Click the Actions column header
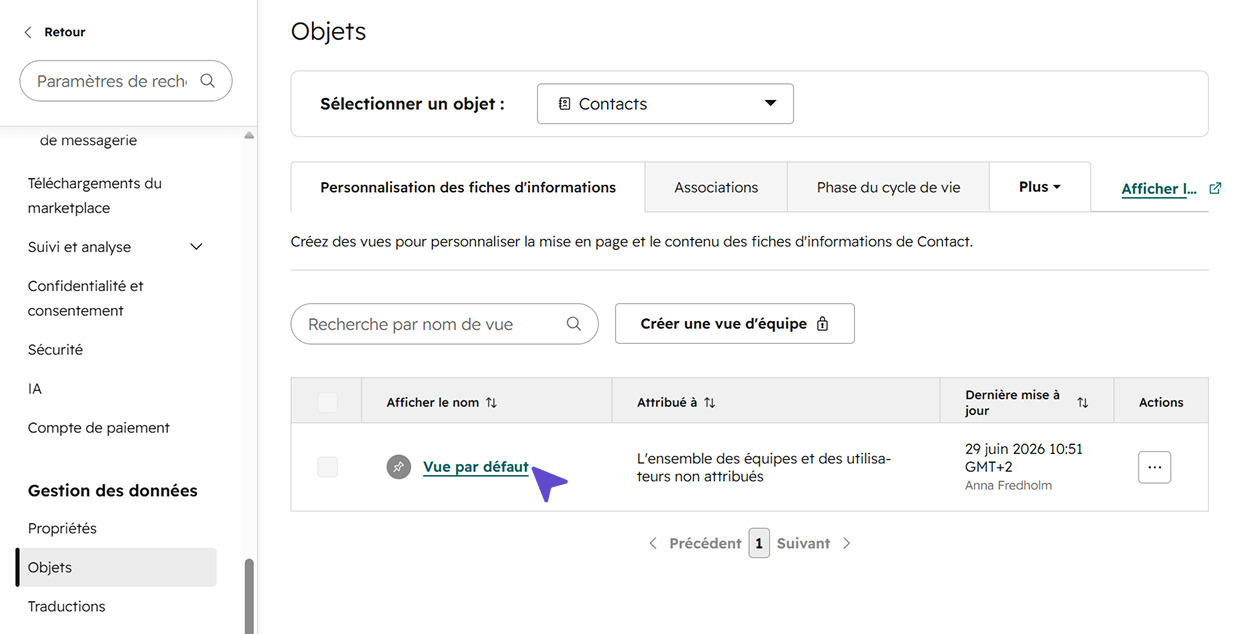The height and width of the screenshot is (634, 1240). pos(1161,403)
